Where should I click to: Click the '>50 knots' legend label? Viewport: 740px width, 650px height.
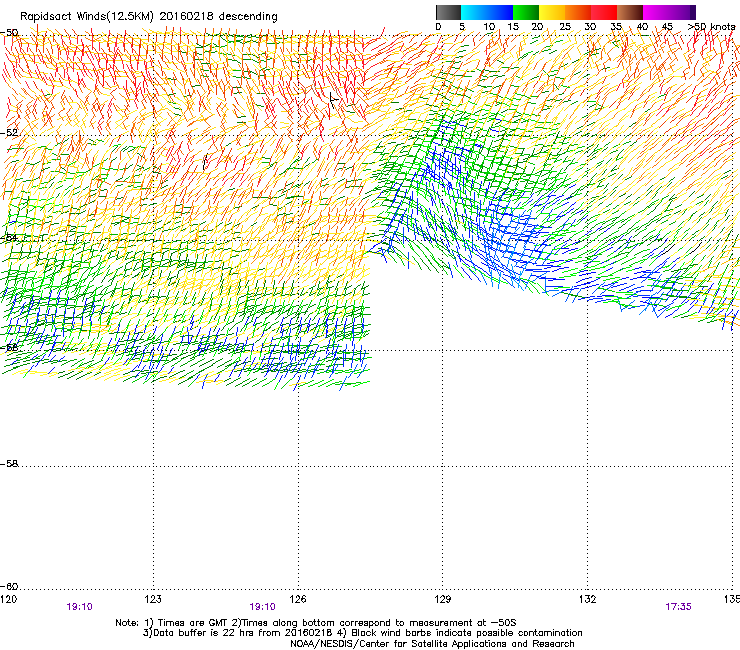point(711,27)
